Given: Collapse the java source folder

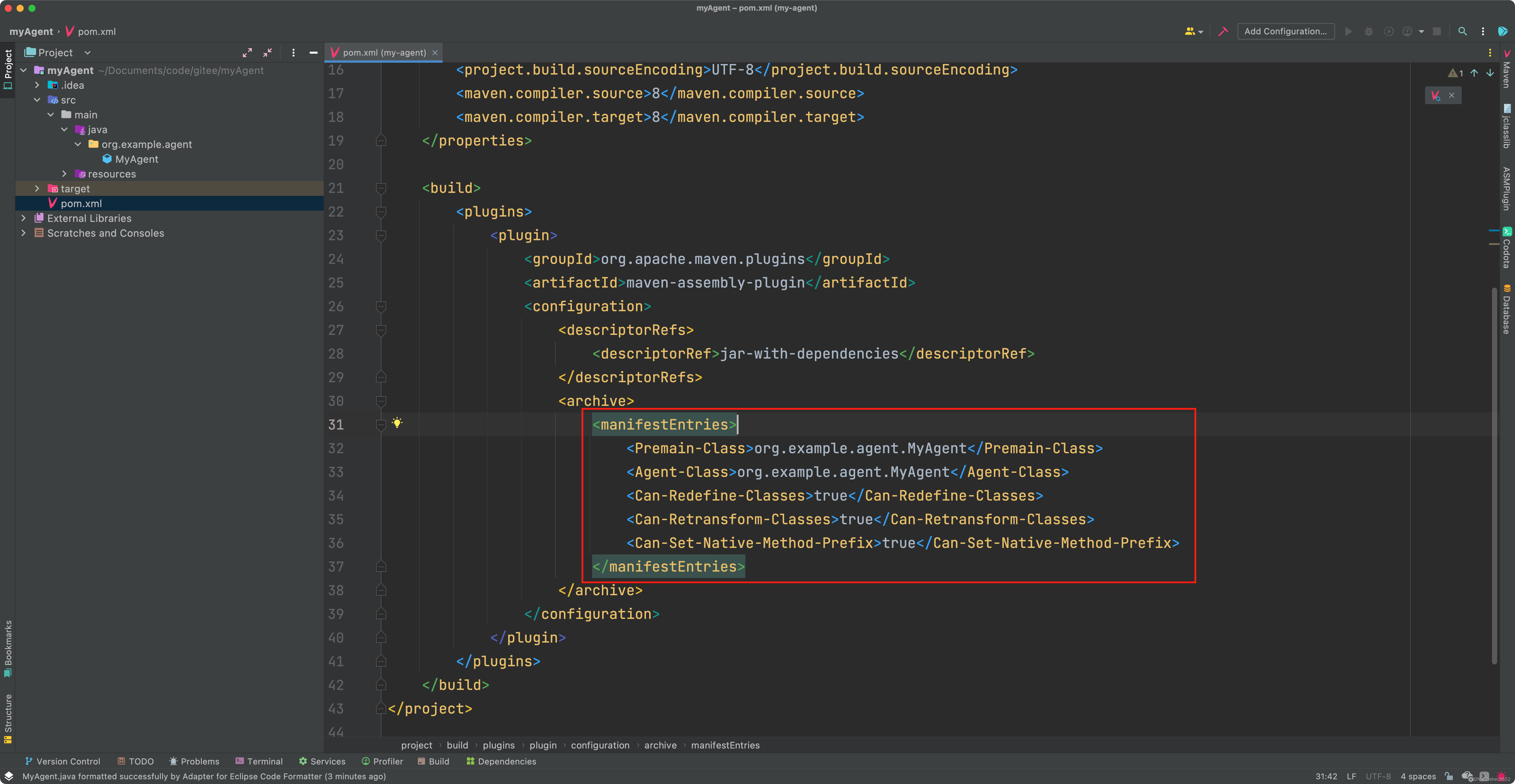Looking at the screenshot, I should [x=64, y=129].
